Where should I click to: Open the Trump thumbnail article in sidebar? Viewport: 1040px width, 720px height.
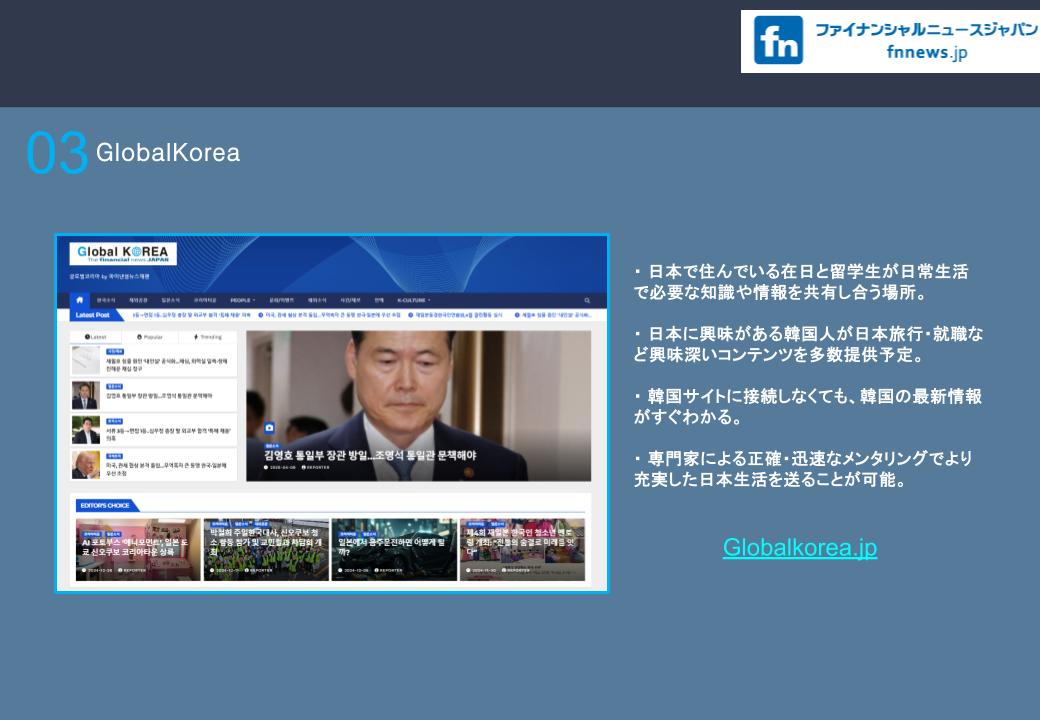[85, 464]
